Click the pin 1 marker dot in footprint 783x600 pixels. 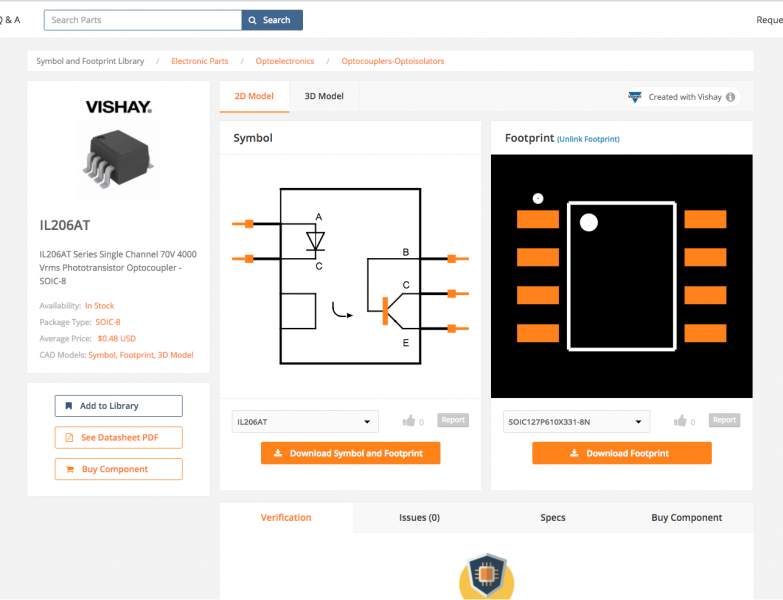click(589, 223)
